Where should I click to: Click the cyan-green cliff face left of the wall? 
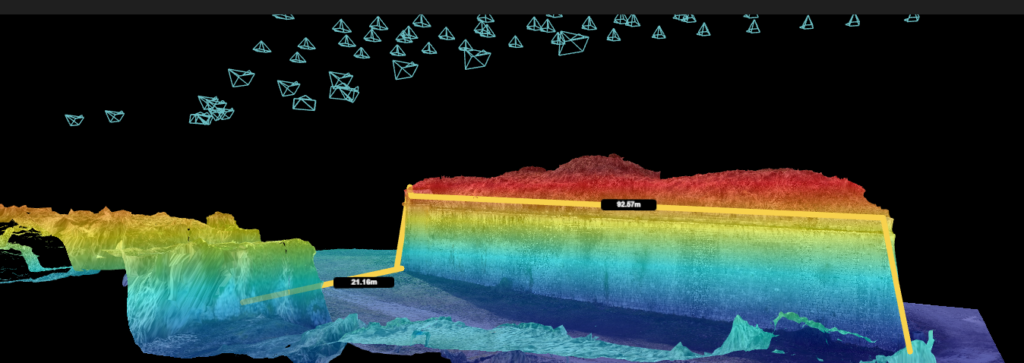pyautogui.click(x=216, y=287)
